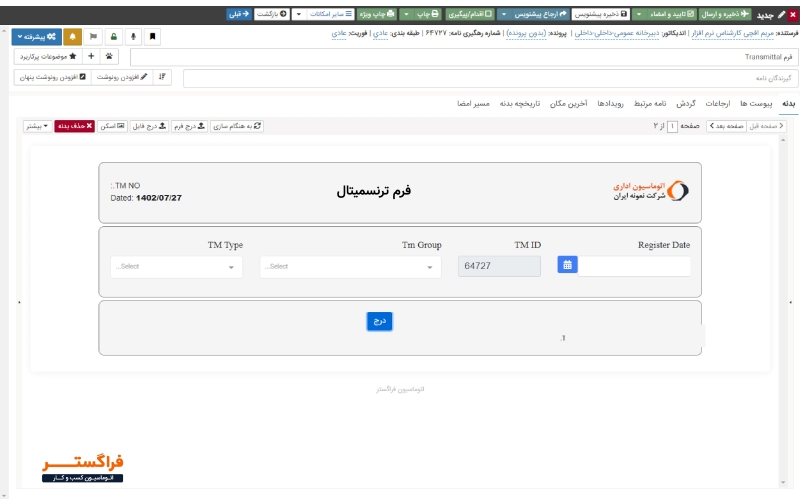The image size is (800, 499).
Task: Open بیشتر more dropdown
Action: tap(37, 126)
